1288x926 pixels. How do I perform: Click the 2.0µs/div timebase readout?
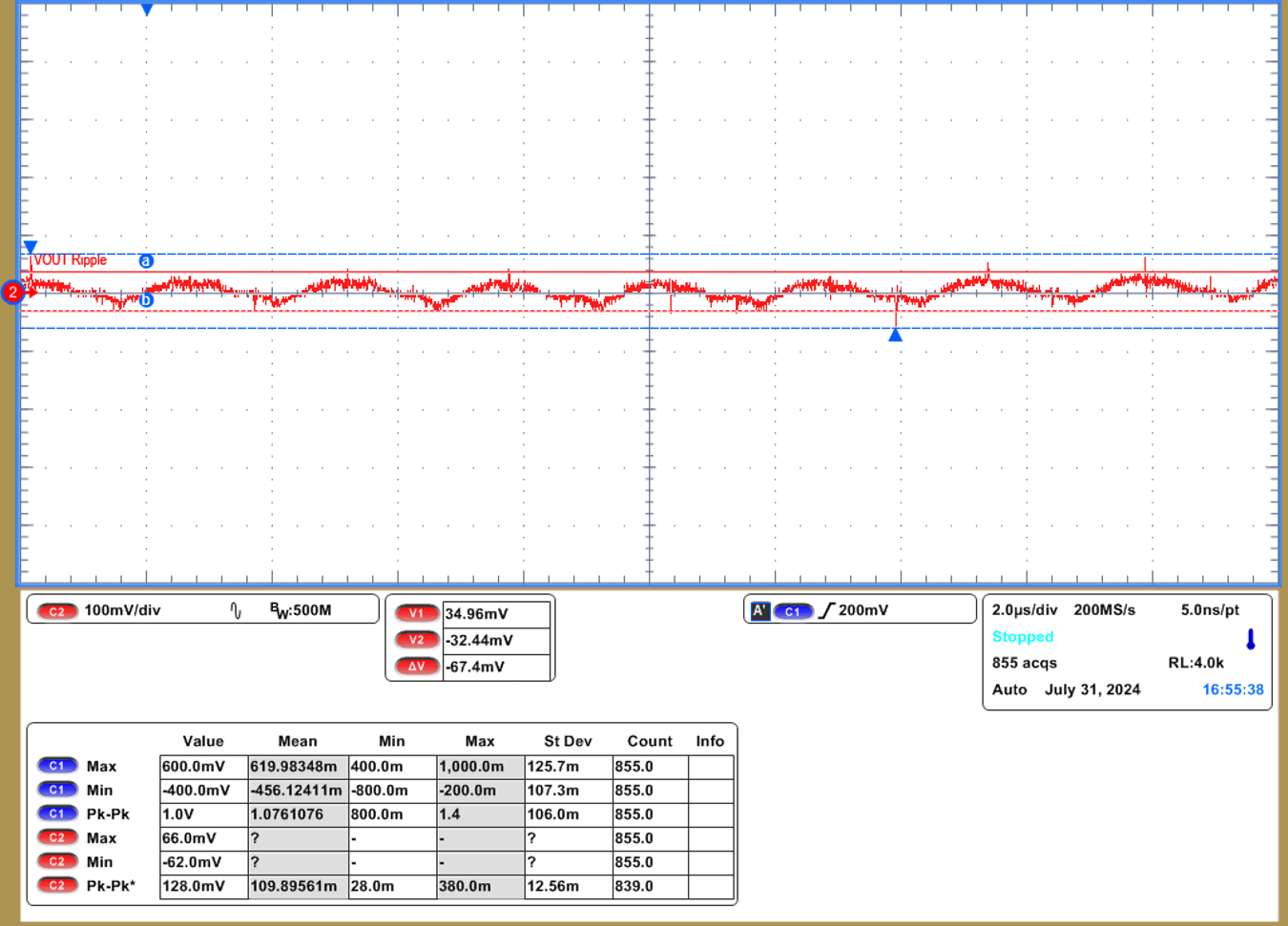tap(1024, 609)
